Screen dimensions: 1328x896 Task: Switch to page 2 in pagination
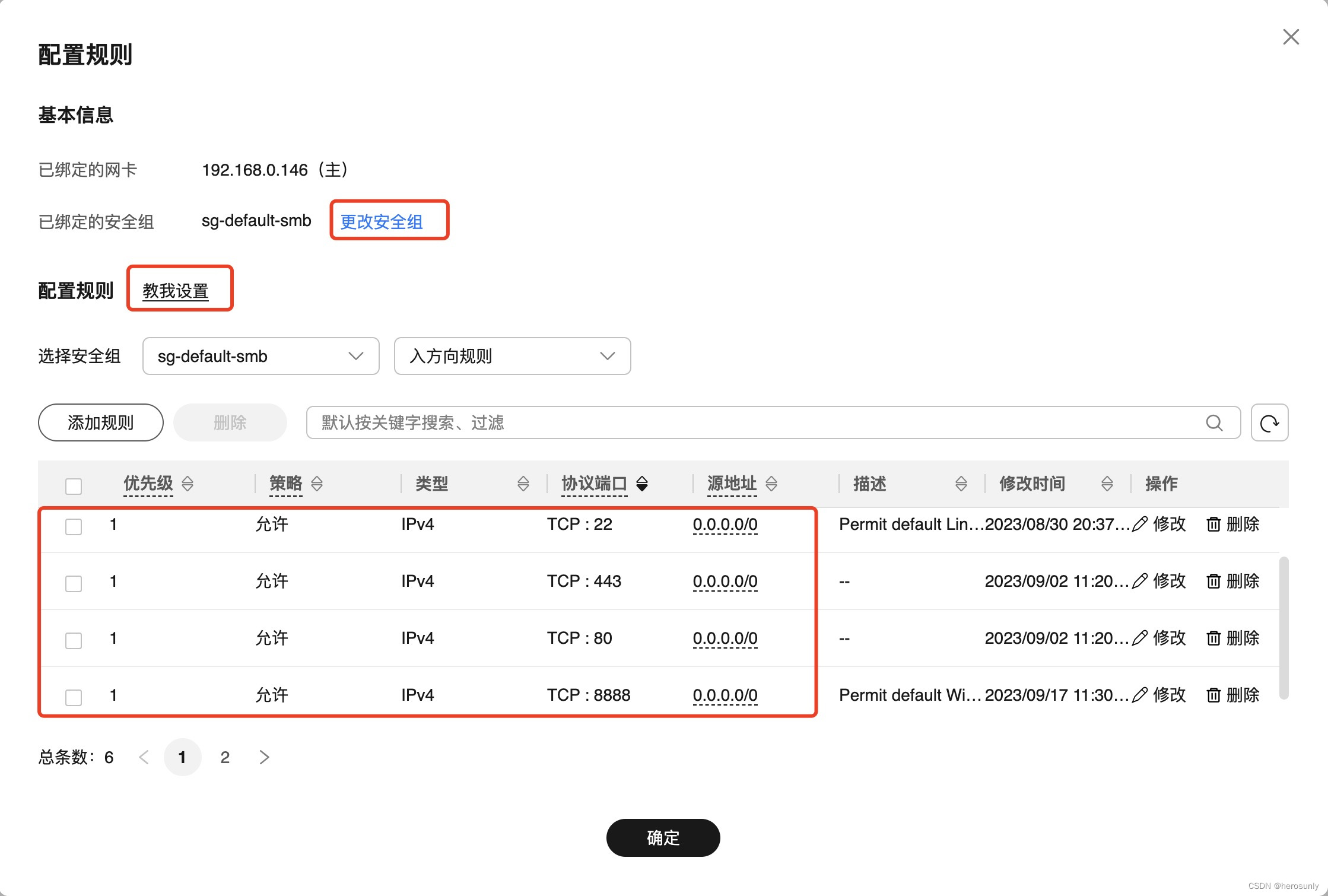coord(225,757)
